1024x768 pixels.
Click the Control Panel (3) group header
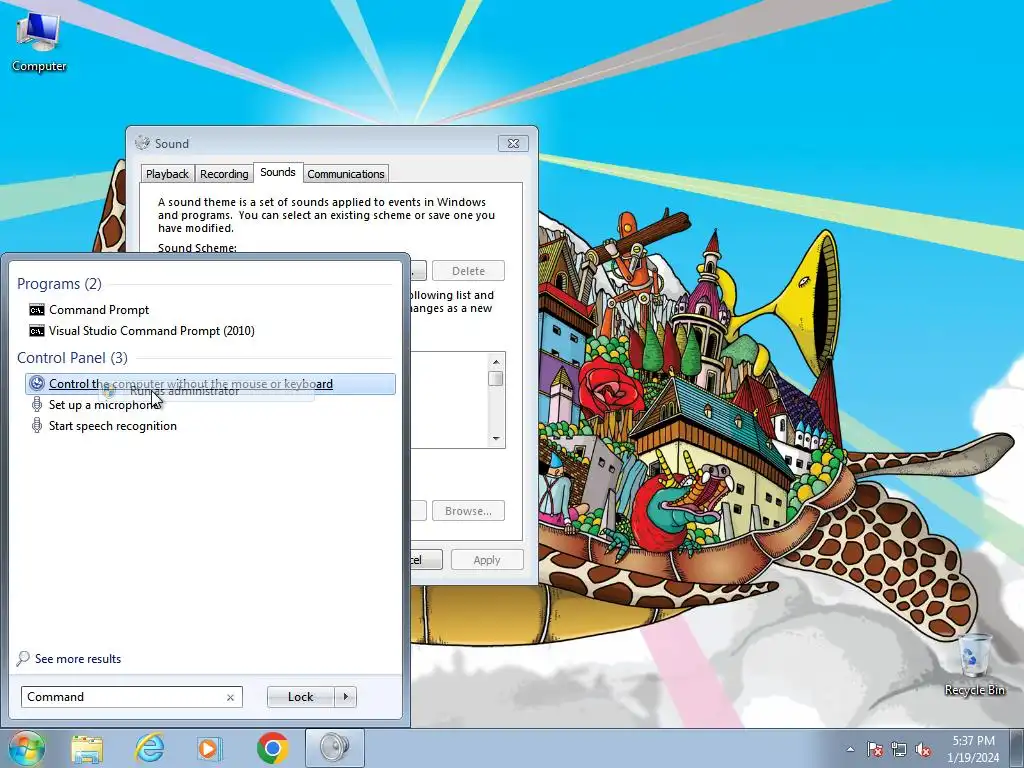click(x=72, y=357)
